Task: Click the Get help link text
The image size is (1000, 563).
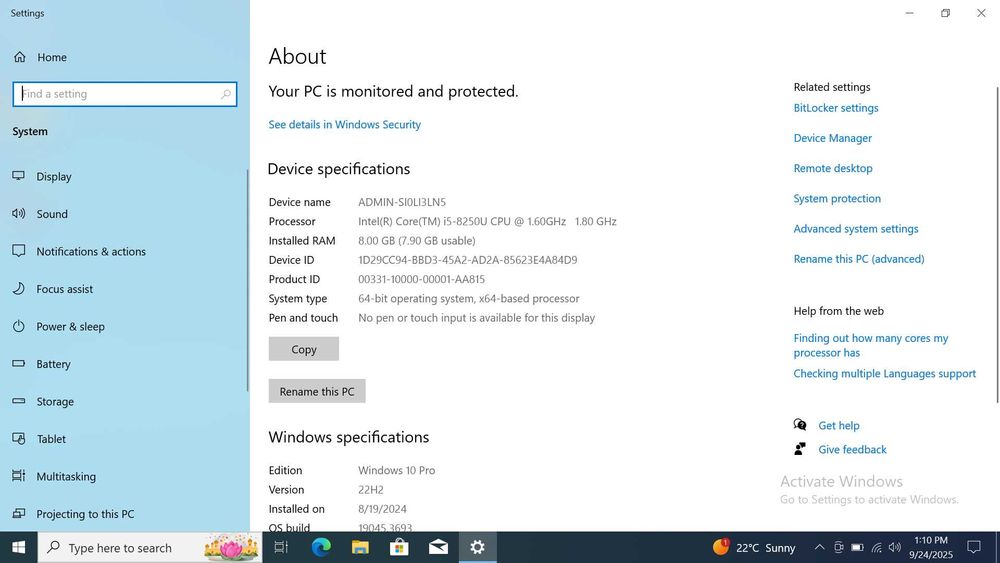Action: 839,426
